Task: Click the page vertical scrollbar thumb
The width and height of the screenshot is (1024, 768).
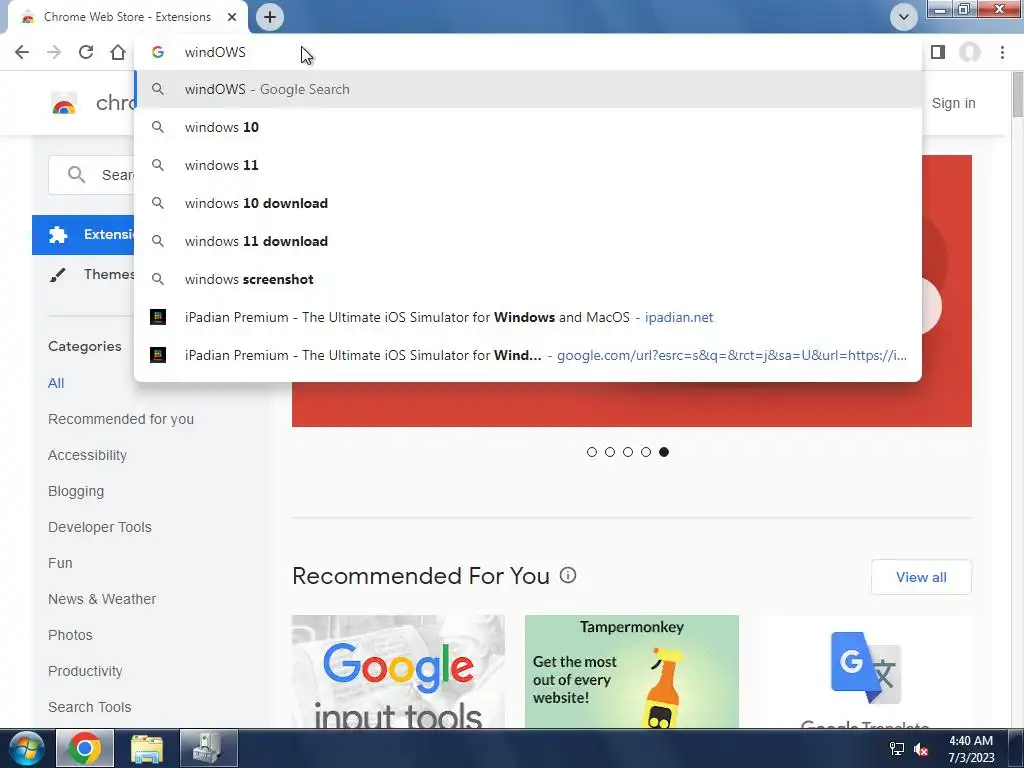Action: [x=1017, y=96]
